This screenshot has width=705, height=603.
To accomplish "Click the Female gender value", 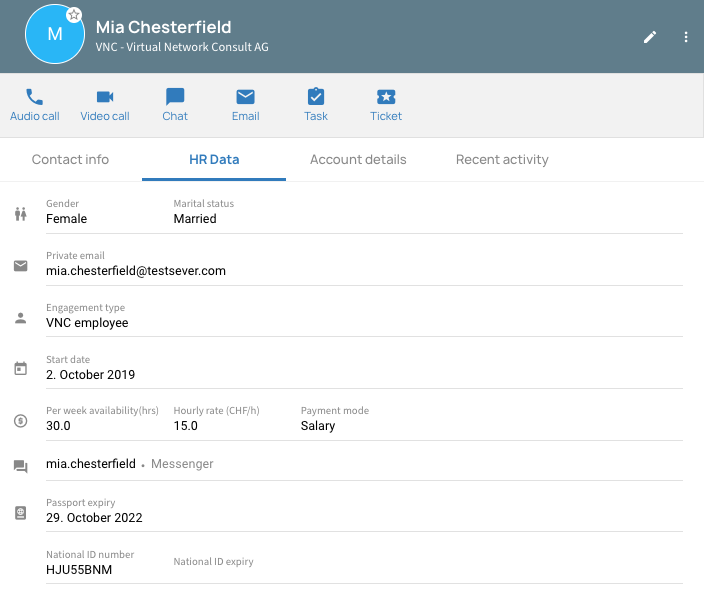I will coord(67,219).
